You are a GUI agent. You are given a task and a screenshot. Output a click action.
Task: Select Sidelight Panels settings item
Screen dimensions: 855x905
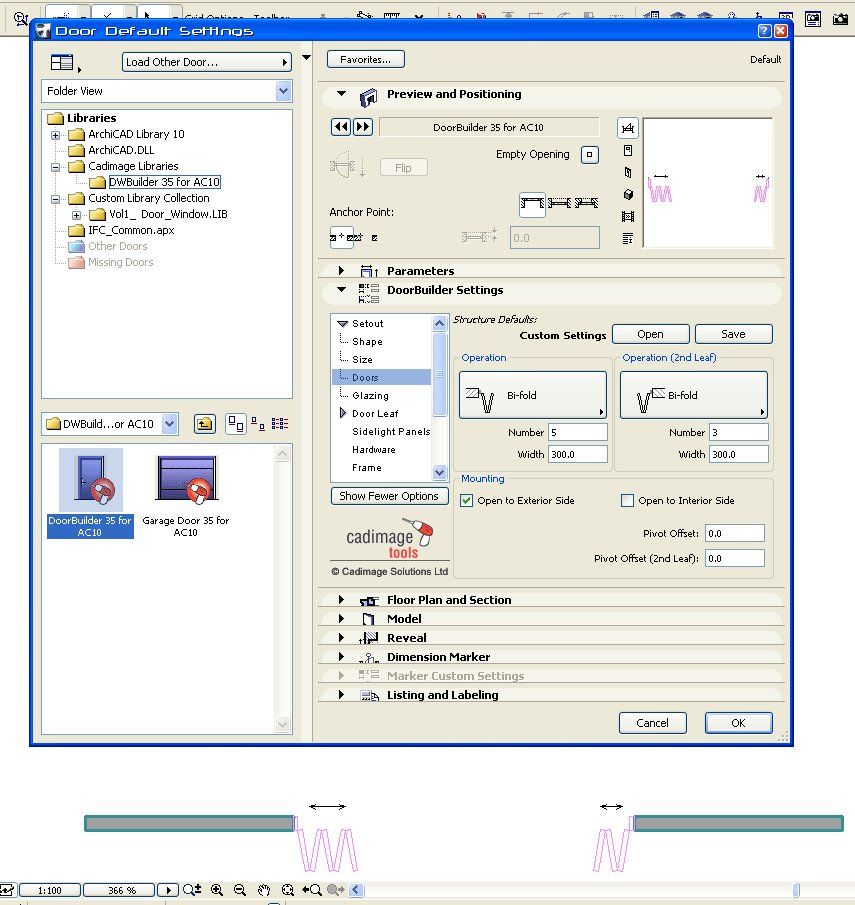pyautogui.click(x=391, y=432)
